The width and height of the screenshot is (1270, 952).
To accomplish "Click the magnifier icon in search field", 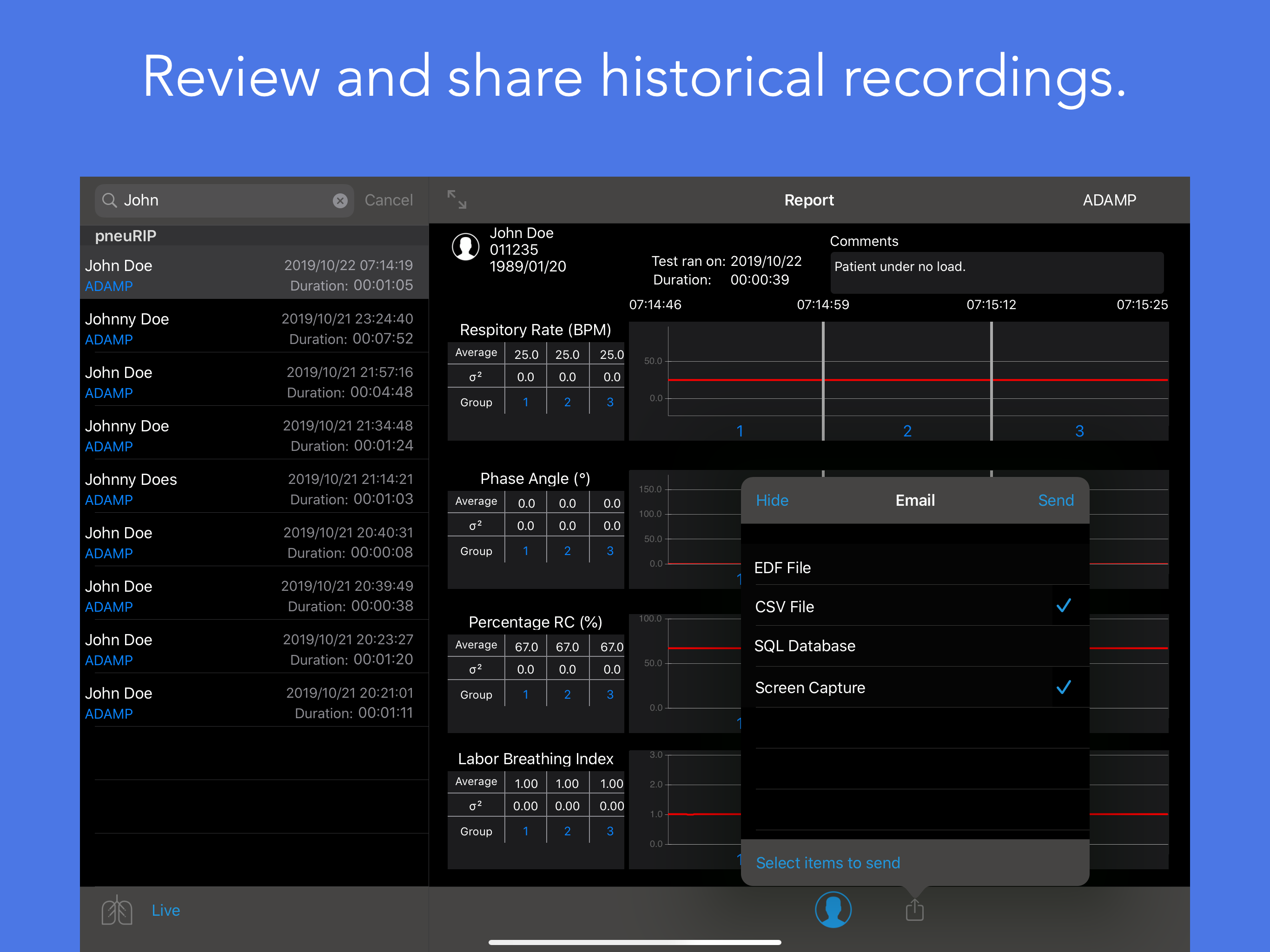I will 109,200.
